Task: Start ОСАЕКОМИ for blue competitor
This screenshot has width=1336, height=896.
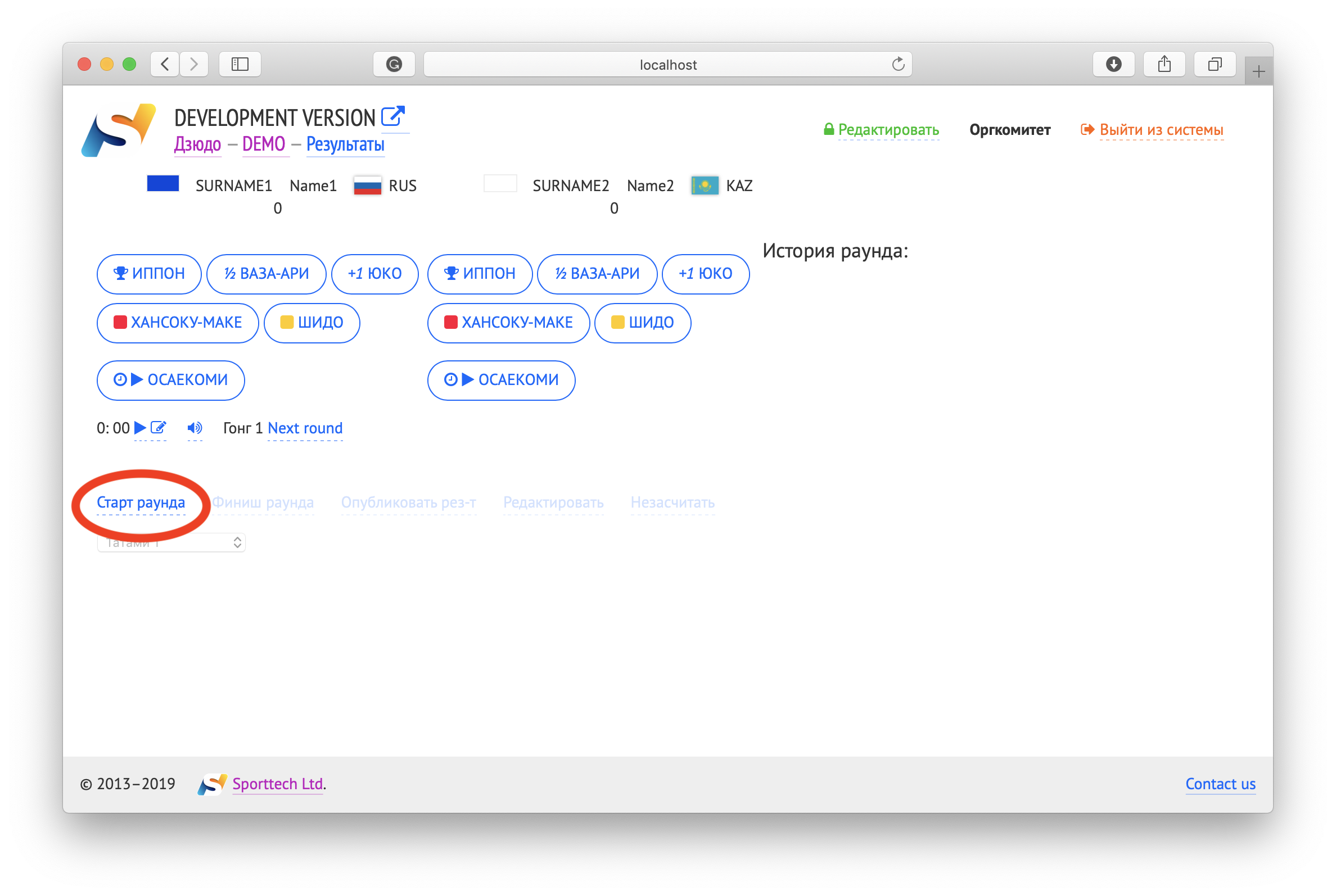Action: 170,380
